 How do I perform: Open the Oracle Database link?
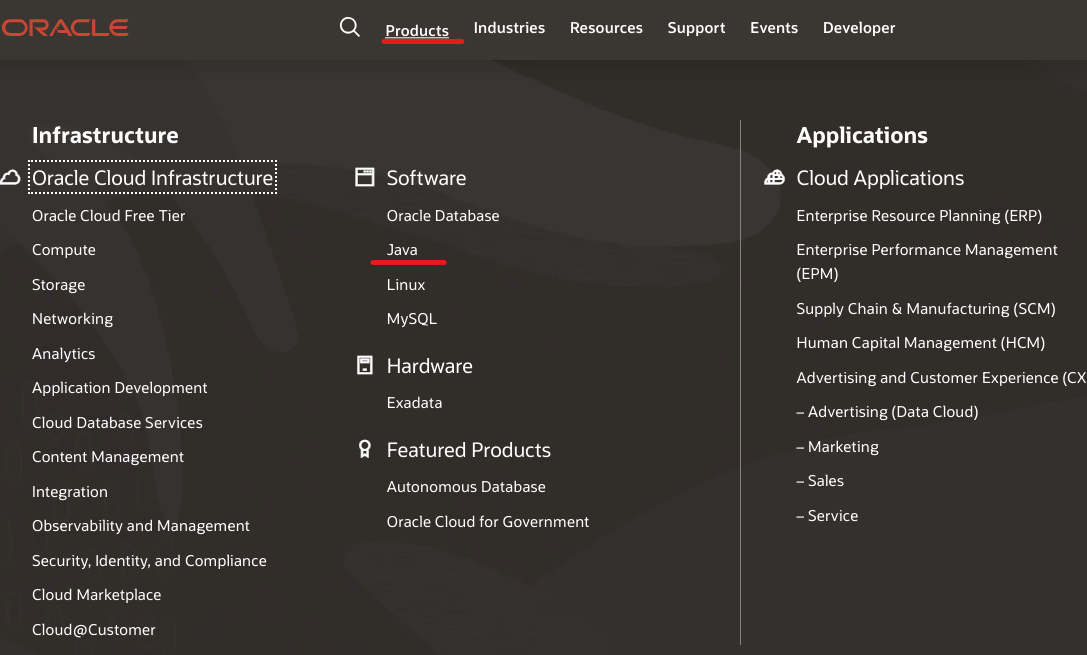(443, 215)
